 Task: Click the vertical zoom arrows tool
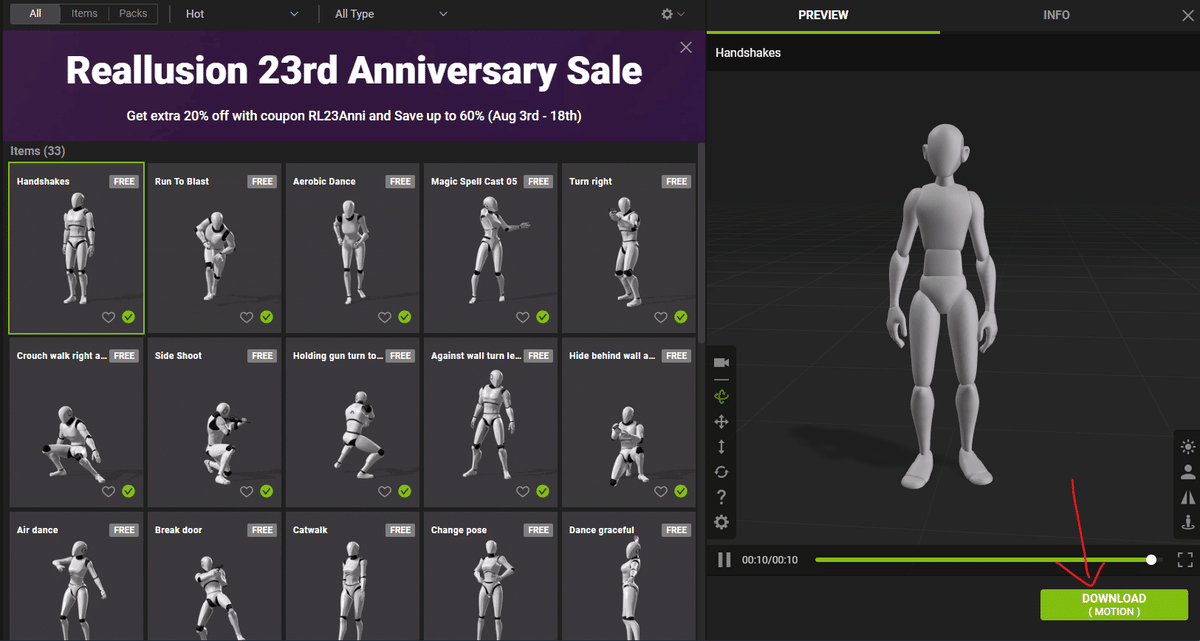[x=721, y=447]
